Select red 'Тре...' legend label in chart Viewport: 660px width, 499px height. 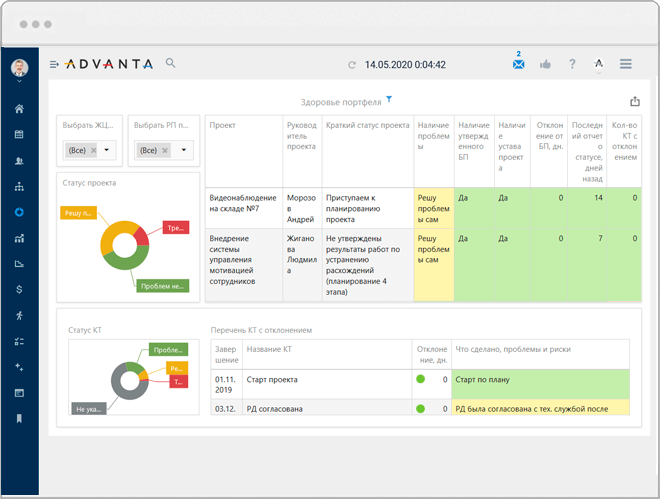(x=176, y=228)
